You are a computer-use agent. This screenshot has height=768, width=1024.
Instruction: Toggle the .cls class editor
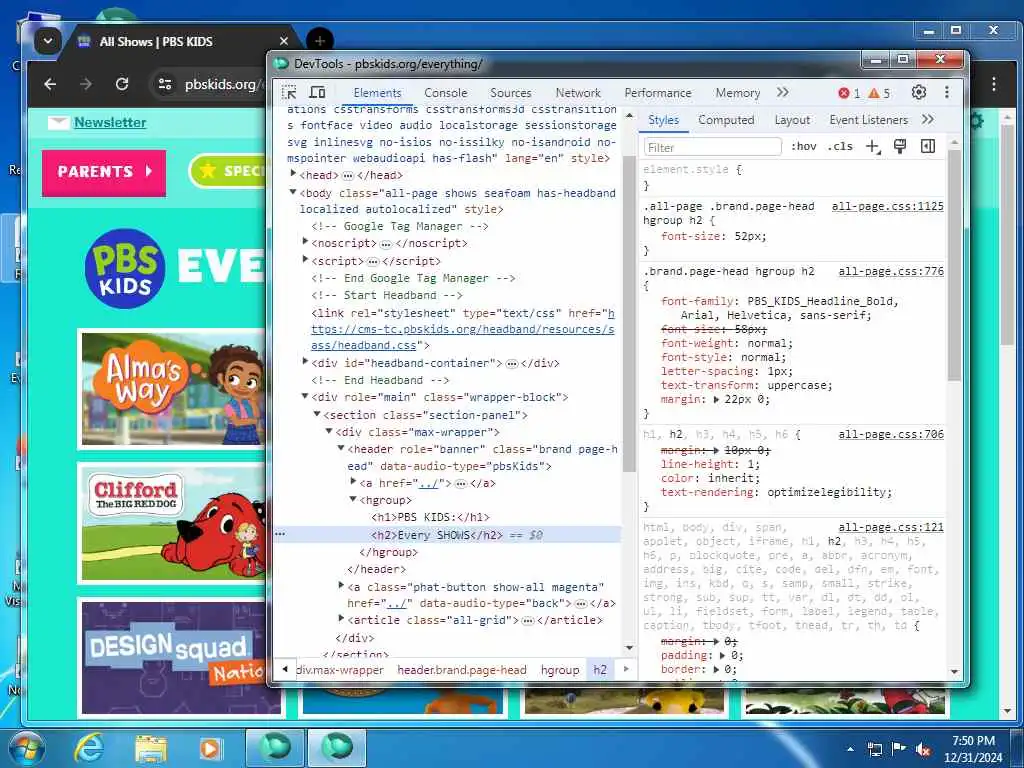(x=840, y=146)
